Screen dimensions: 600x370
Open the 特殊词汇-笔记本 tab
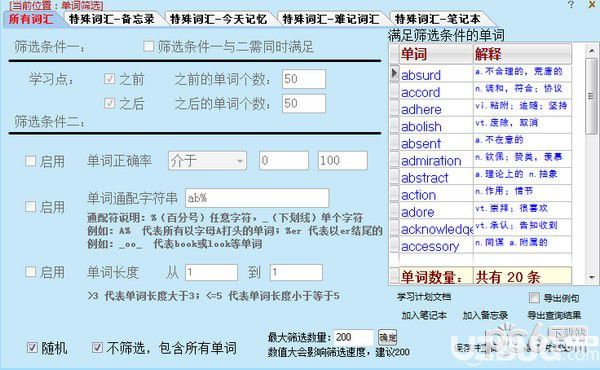click(437, 19)
